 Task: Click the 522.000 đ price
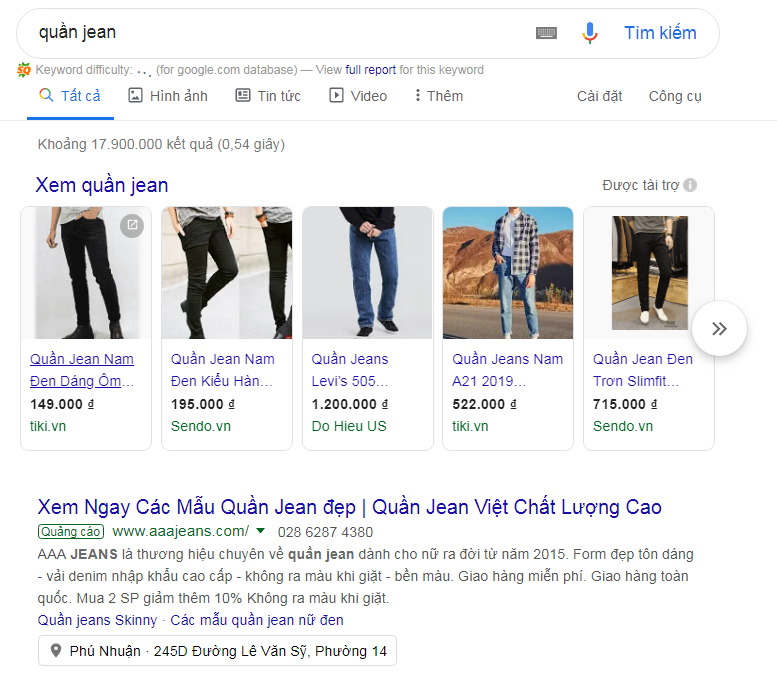tap(484, 404)
